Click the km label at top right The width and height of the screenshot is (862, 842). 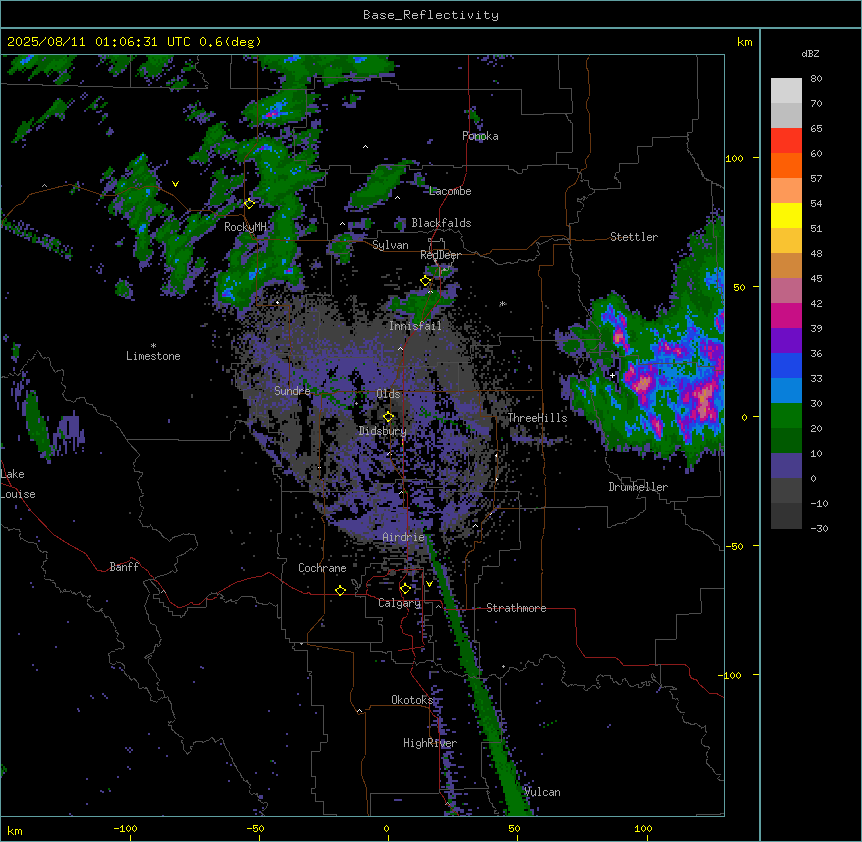(x=744, y=42)
